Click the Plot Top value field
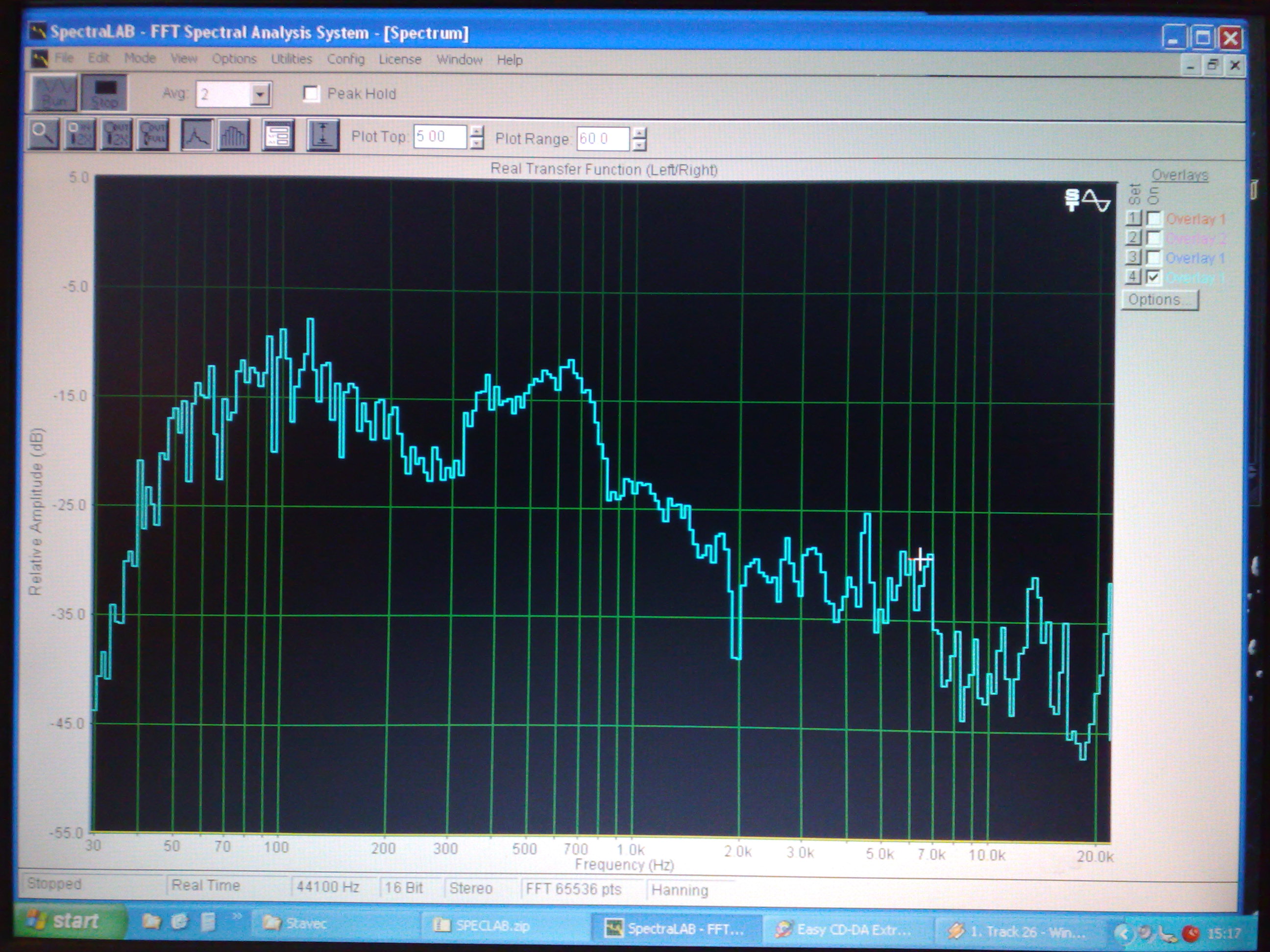 [x=439, y=137]
